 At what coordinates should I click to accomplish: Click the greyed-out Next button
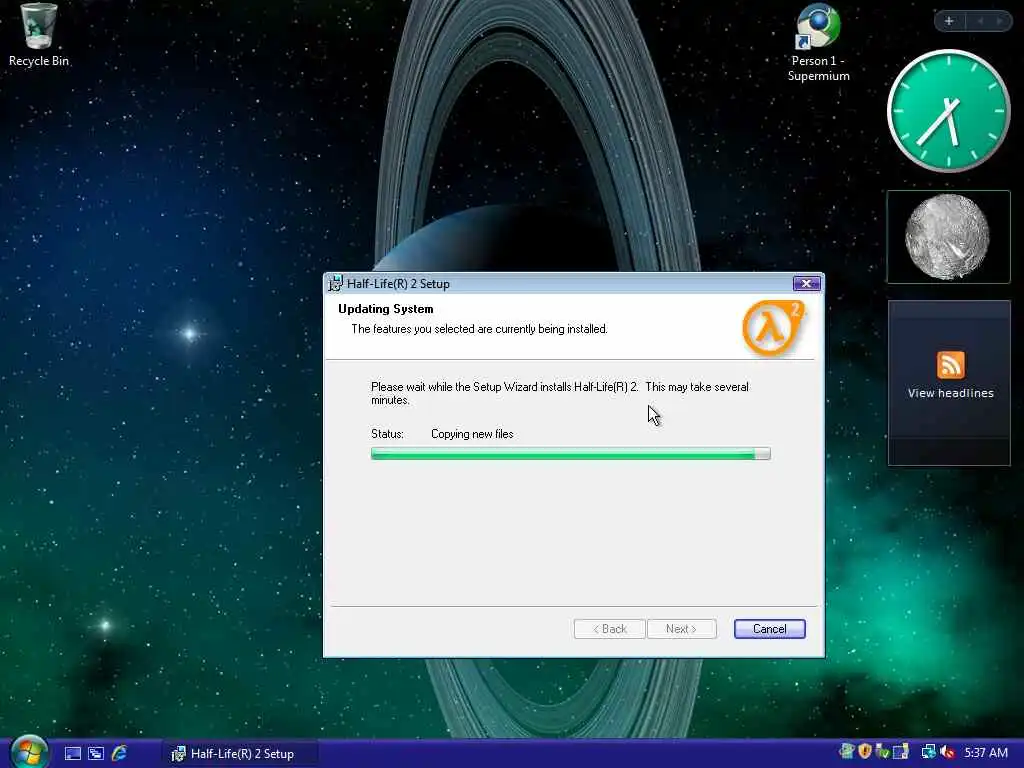(681, 629)
